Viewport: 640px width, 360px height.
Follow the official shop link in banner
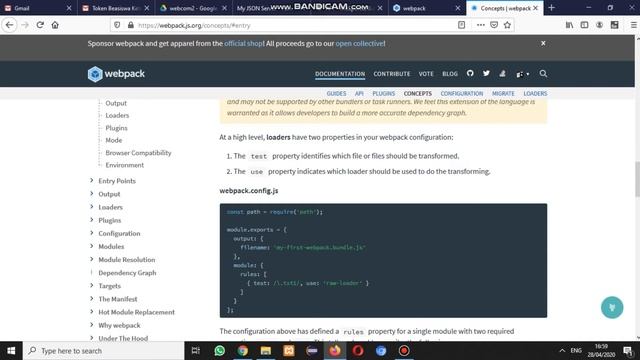244,43
